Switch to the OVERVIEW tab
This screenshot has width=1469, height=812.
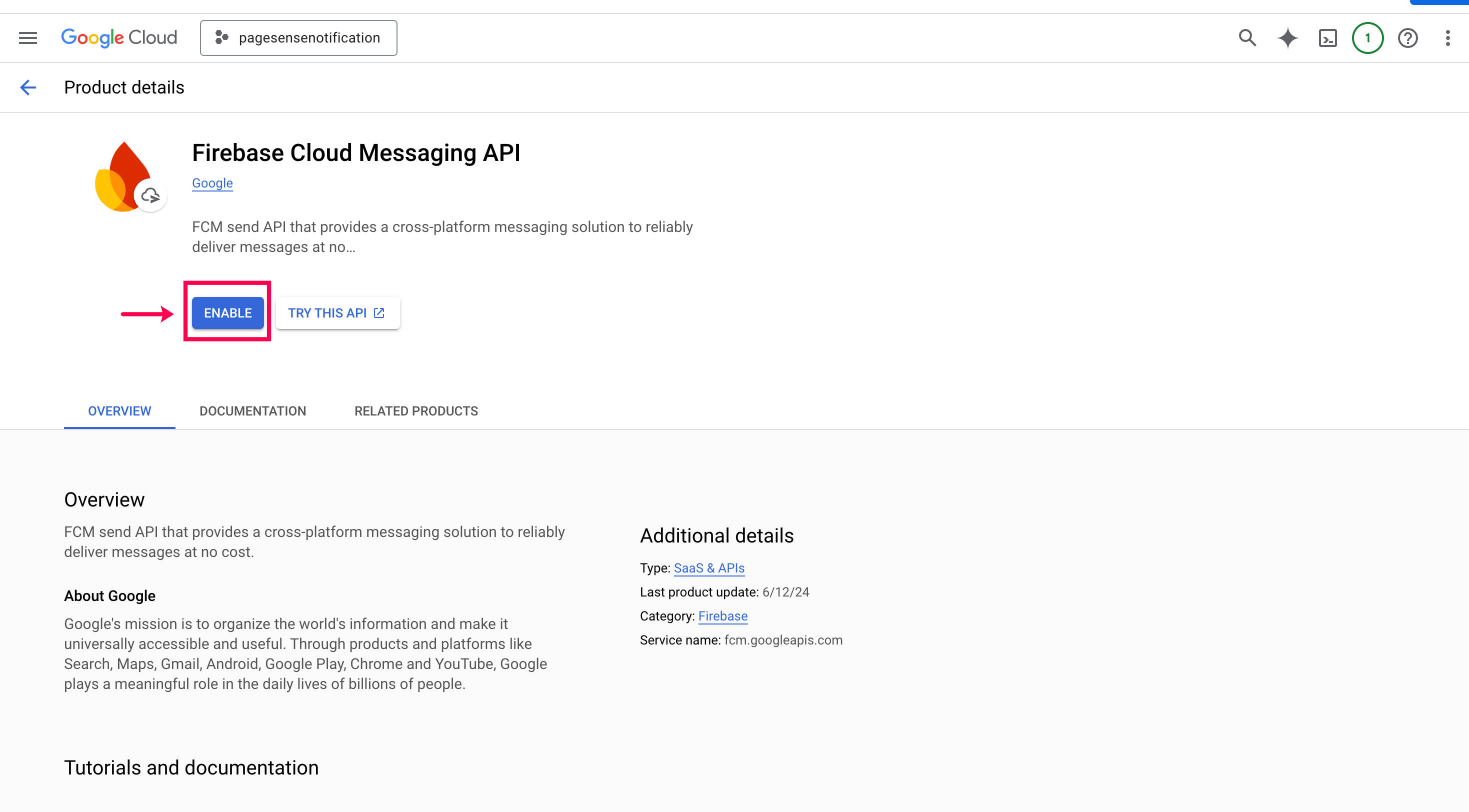tap(119, 410)
